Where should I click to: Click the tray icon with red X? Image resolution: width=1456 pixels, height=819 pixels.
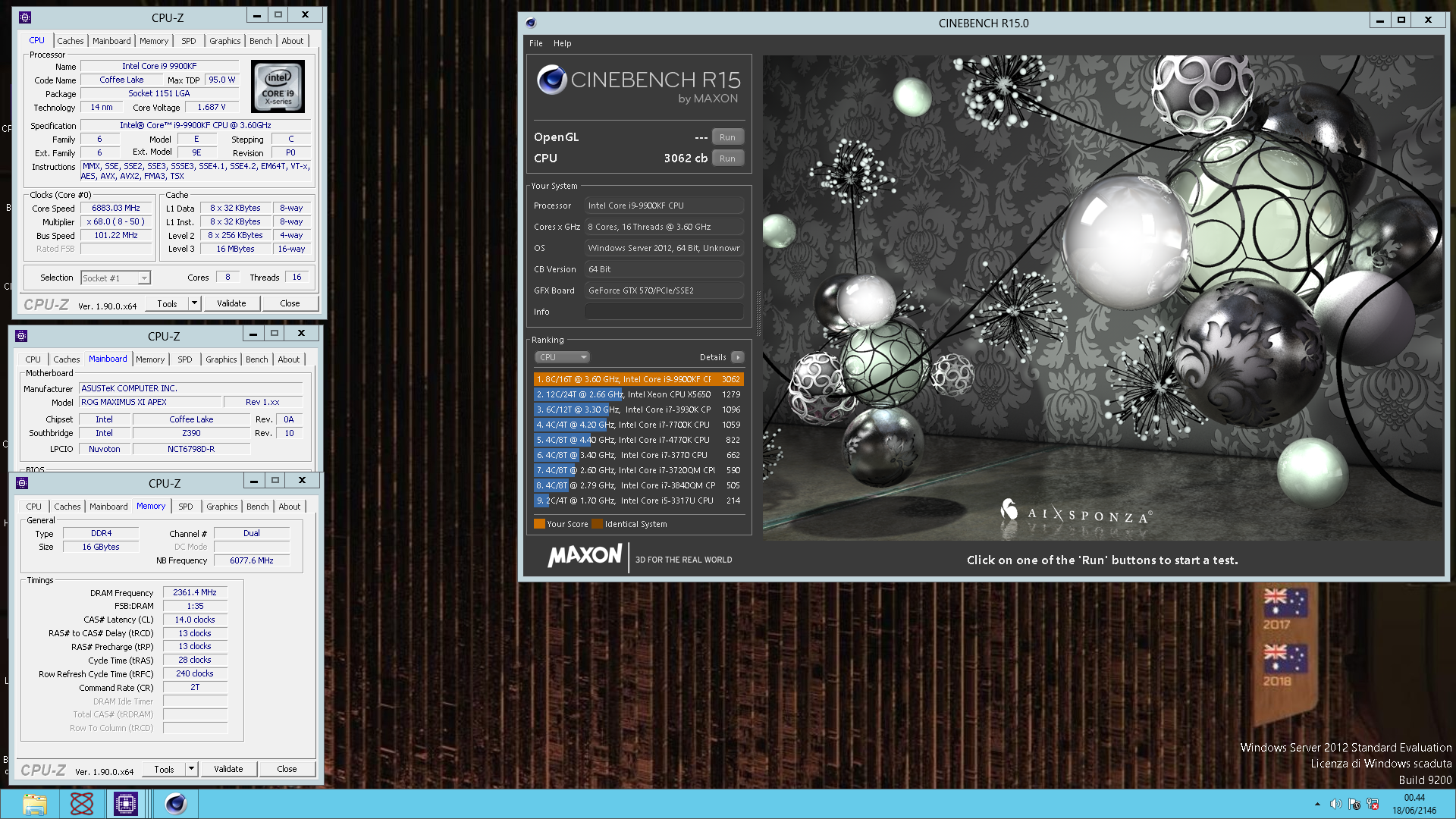click(x=1373, y=804)
